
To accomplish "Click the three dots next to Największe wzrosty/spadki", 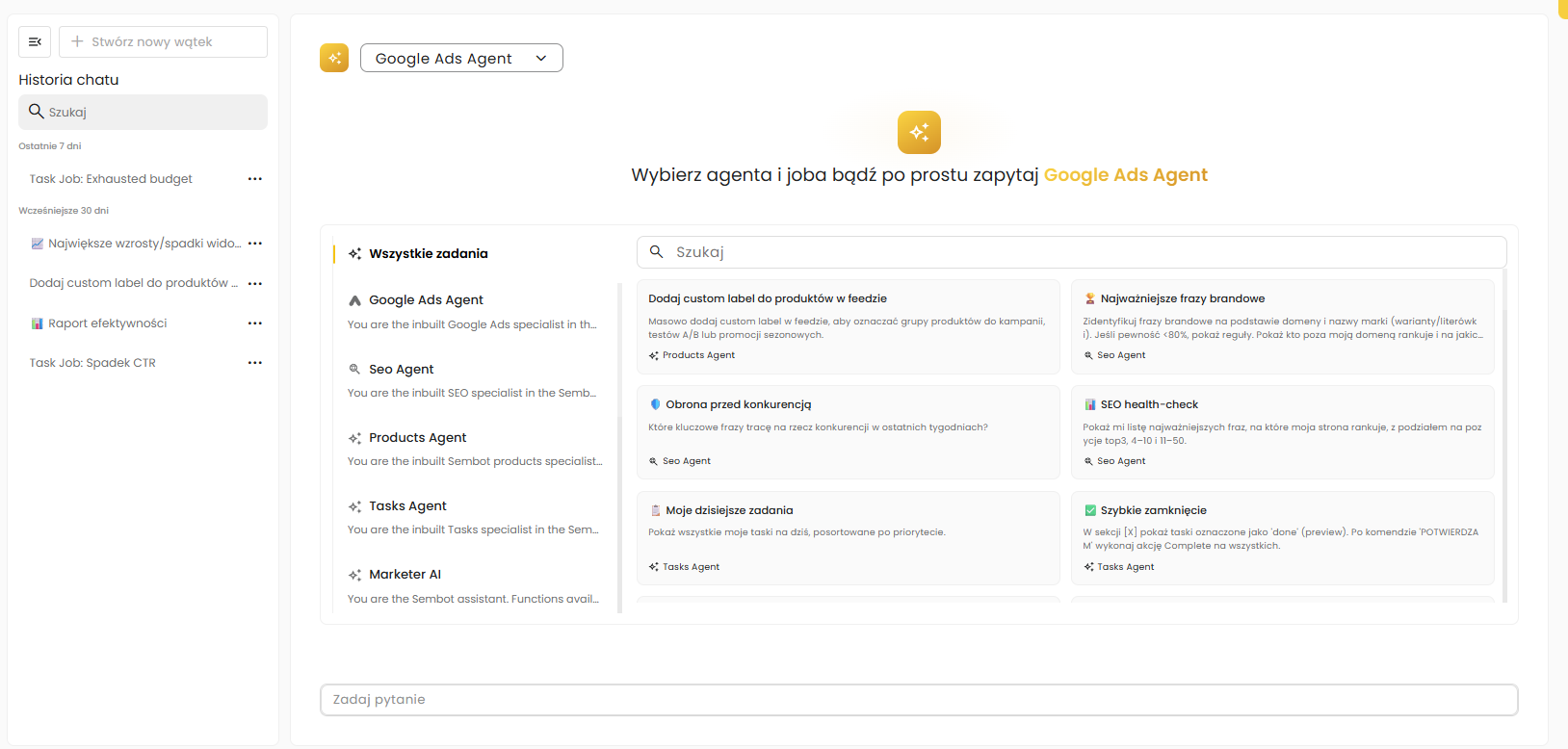I will (254, 244).
